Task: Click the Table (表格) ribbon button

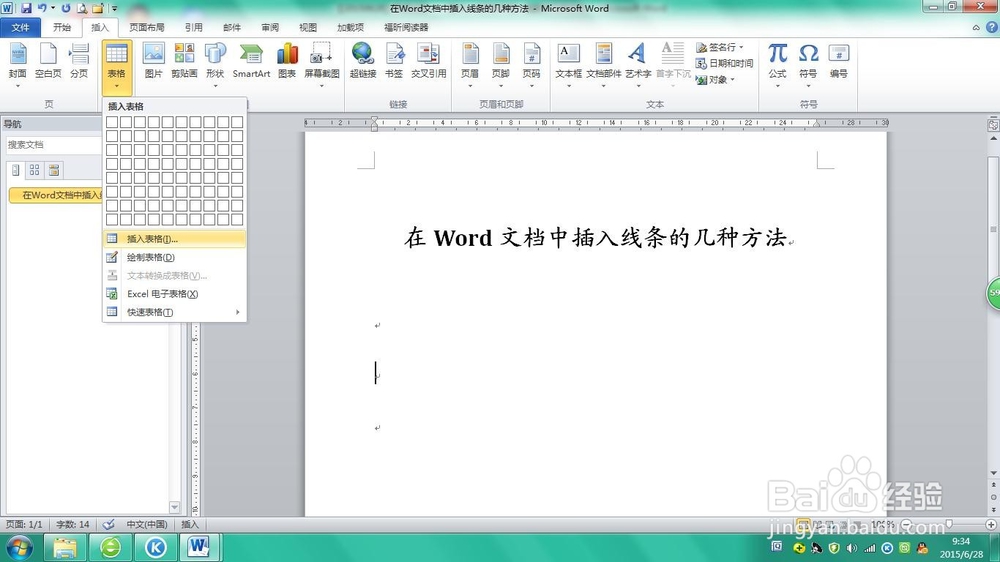Action: [x=117, y=66]
